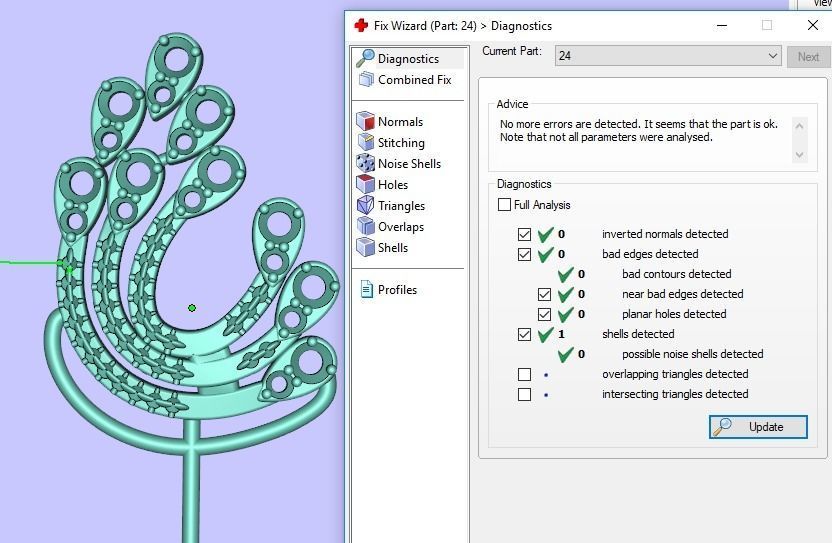Uncheck shells detected checkbox
This screenshot has width=832, height=543.
pyautogui.click(x=524, y=334)
